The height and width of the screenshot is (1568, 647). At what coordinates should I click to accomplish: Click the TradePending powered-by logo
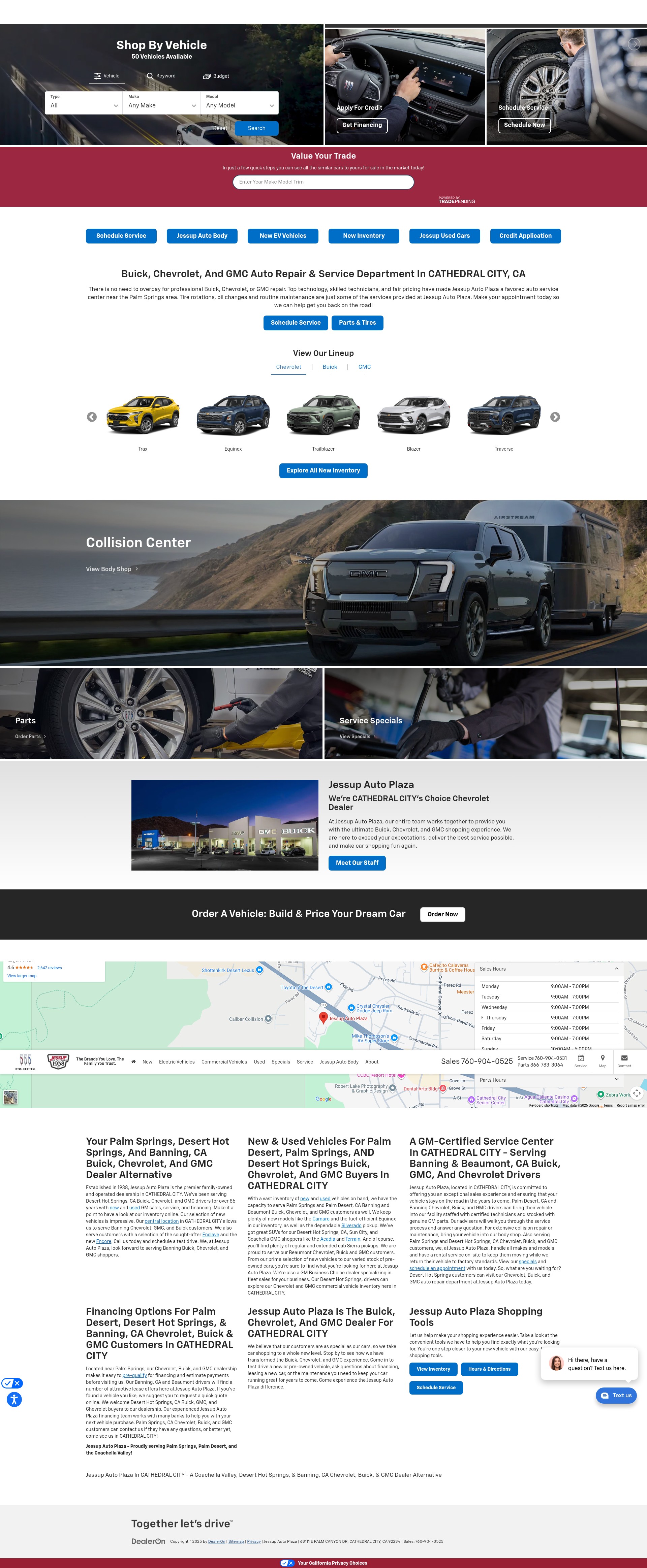(x=457, y=200)
